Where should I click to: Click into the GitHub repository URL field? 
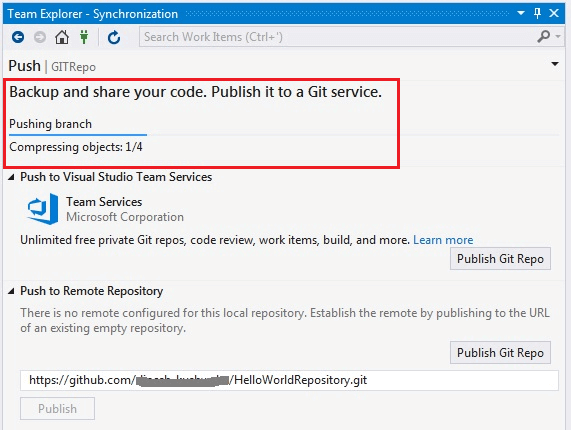[x=289, y=380]
